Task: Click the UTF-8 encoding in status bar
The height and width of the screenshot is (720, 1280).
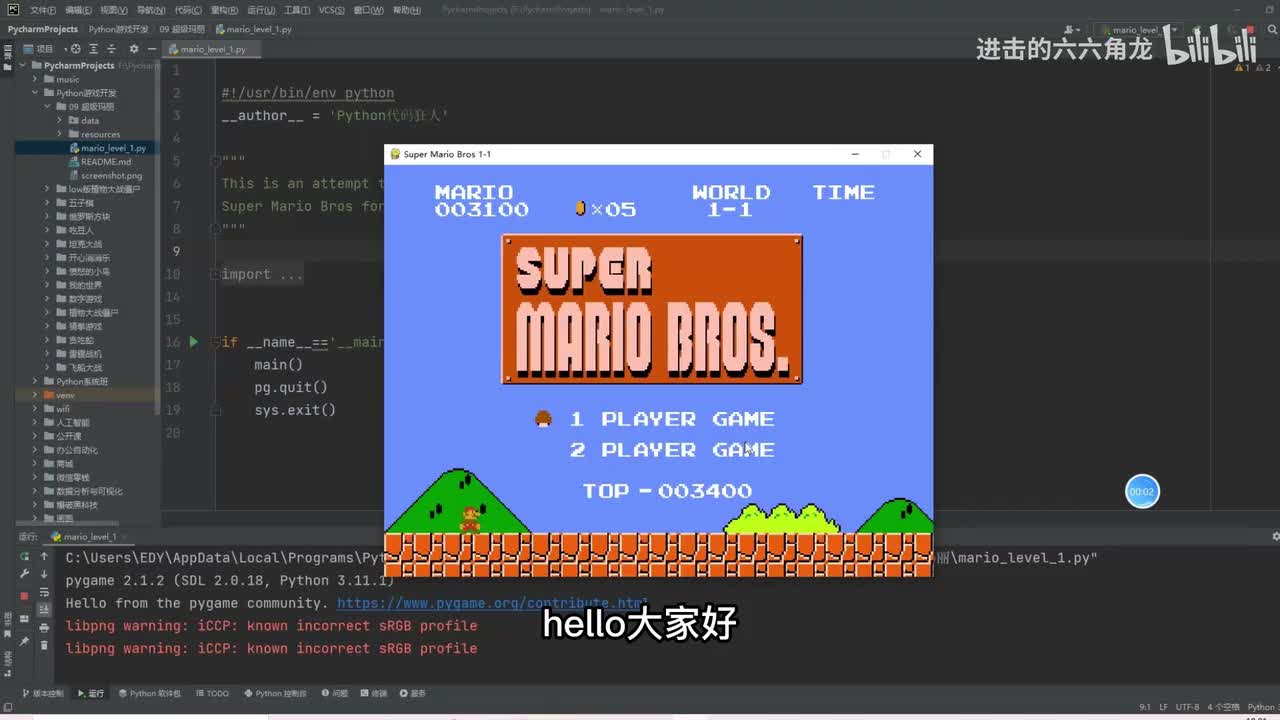Action: (1188, 706)
